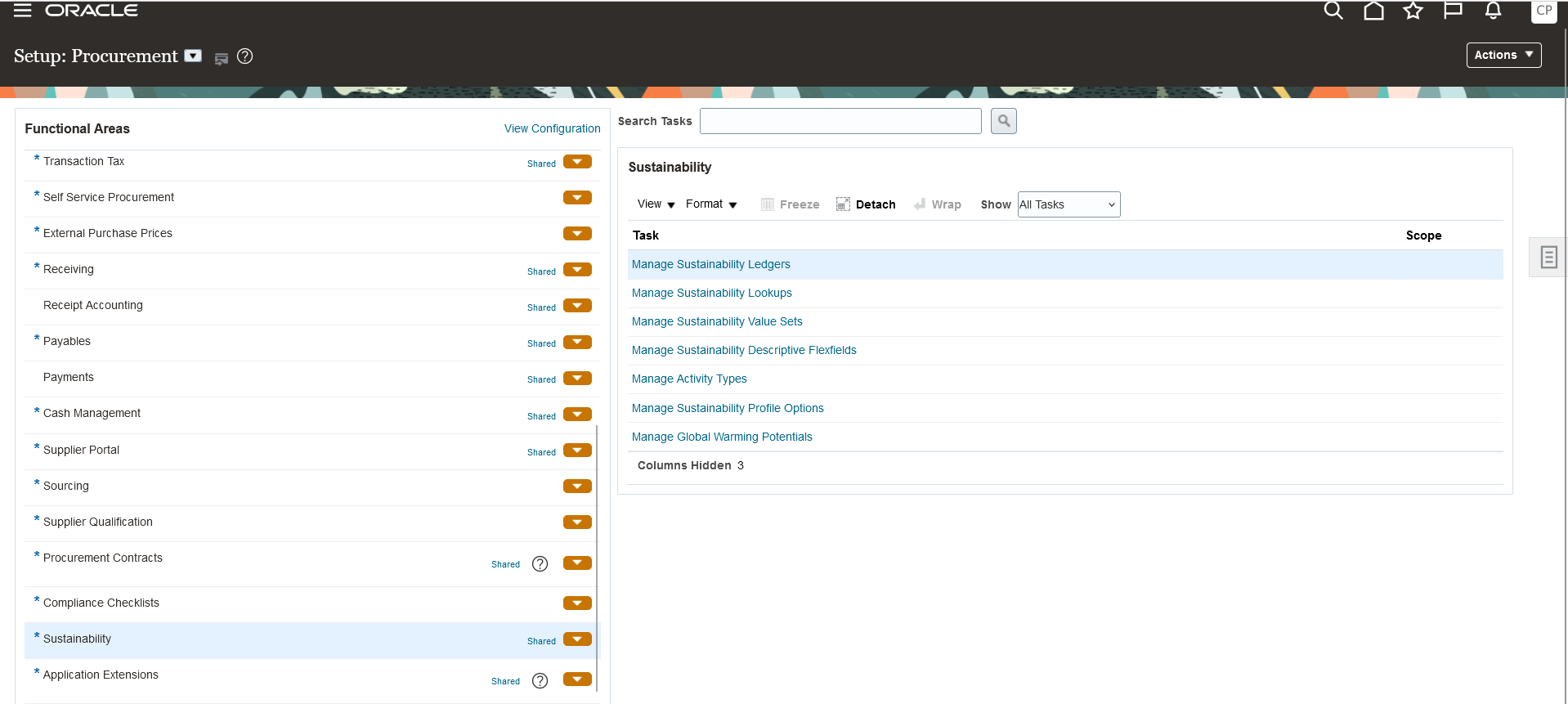Open Favorites star icon
Screen dimensions: 1568x704
pos(1413,11)
